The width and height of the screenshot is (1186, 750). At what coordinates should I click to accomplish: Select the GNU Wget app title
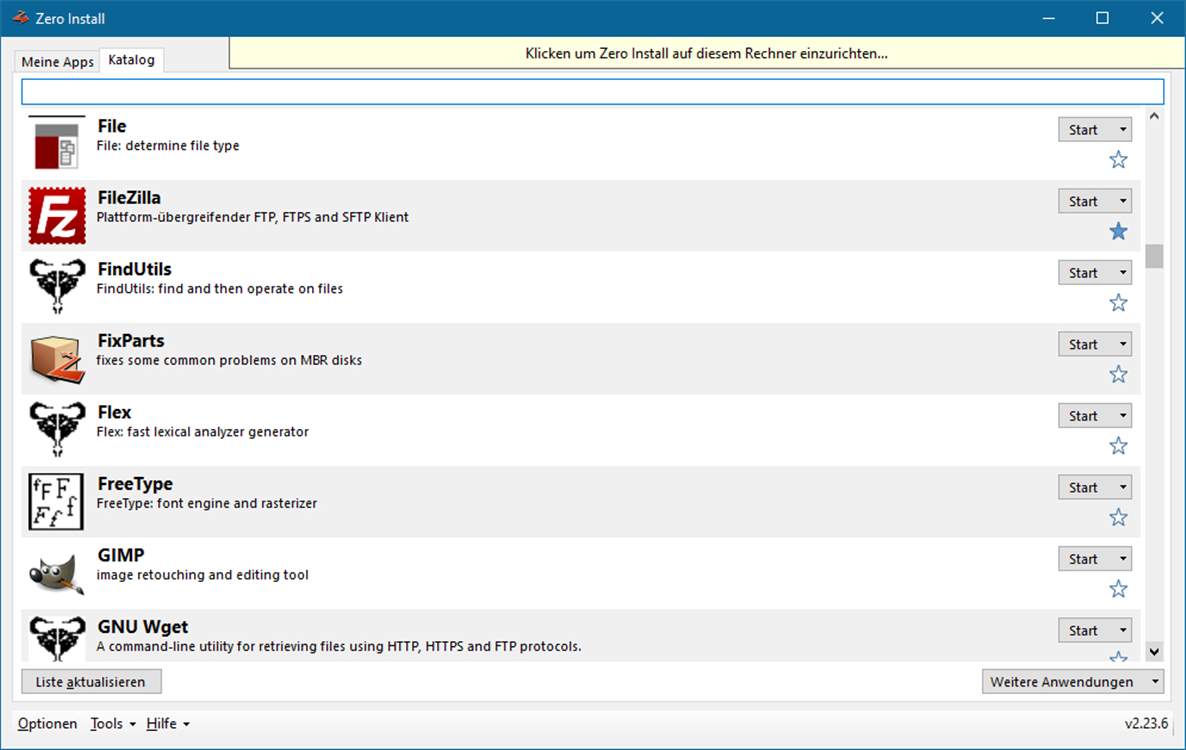click(x=143, y=627)
